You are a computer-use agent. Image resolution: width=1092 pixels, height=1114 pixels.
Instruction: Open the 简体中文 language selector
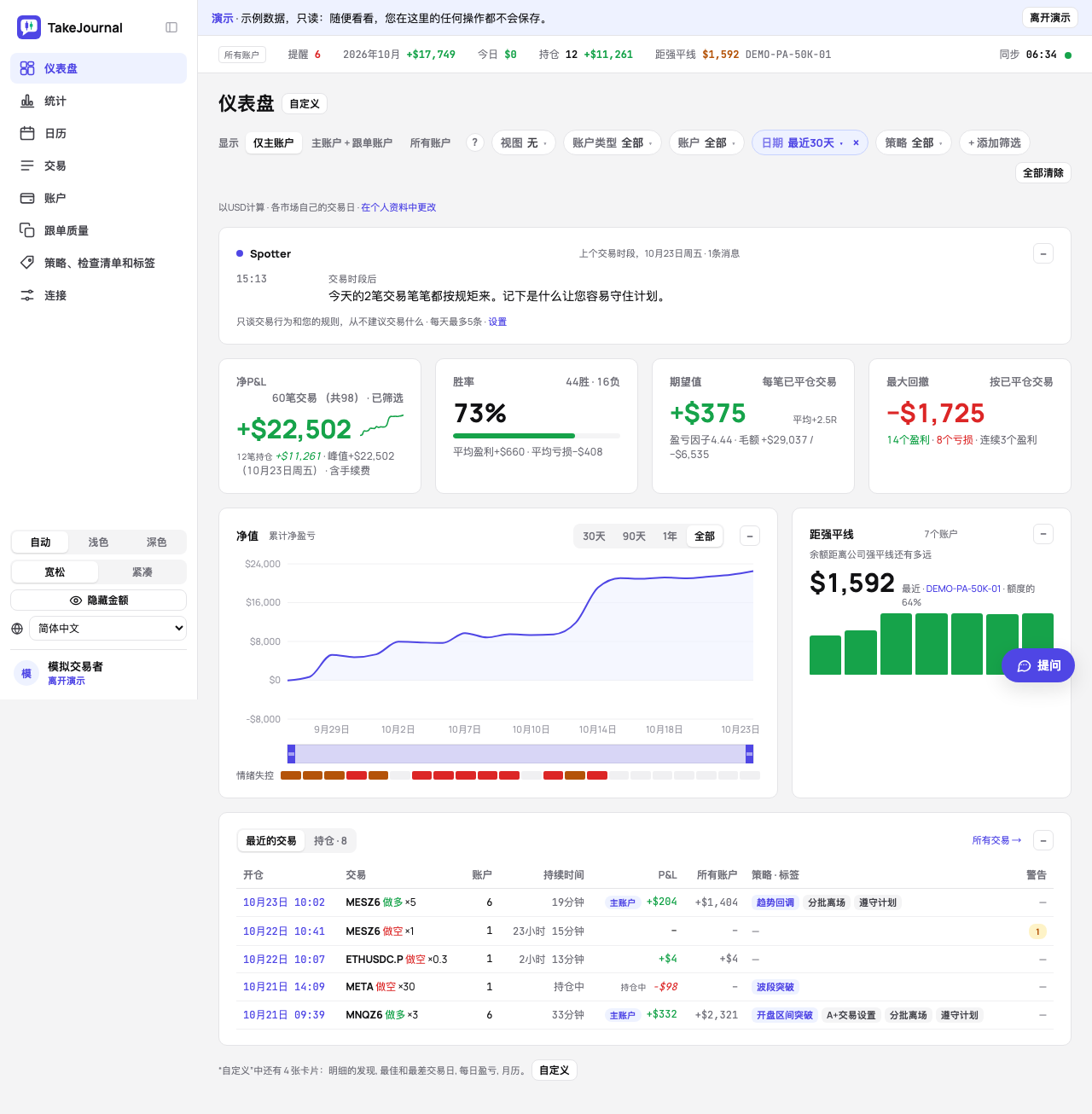coord(108,629)
